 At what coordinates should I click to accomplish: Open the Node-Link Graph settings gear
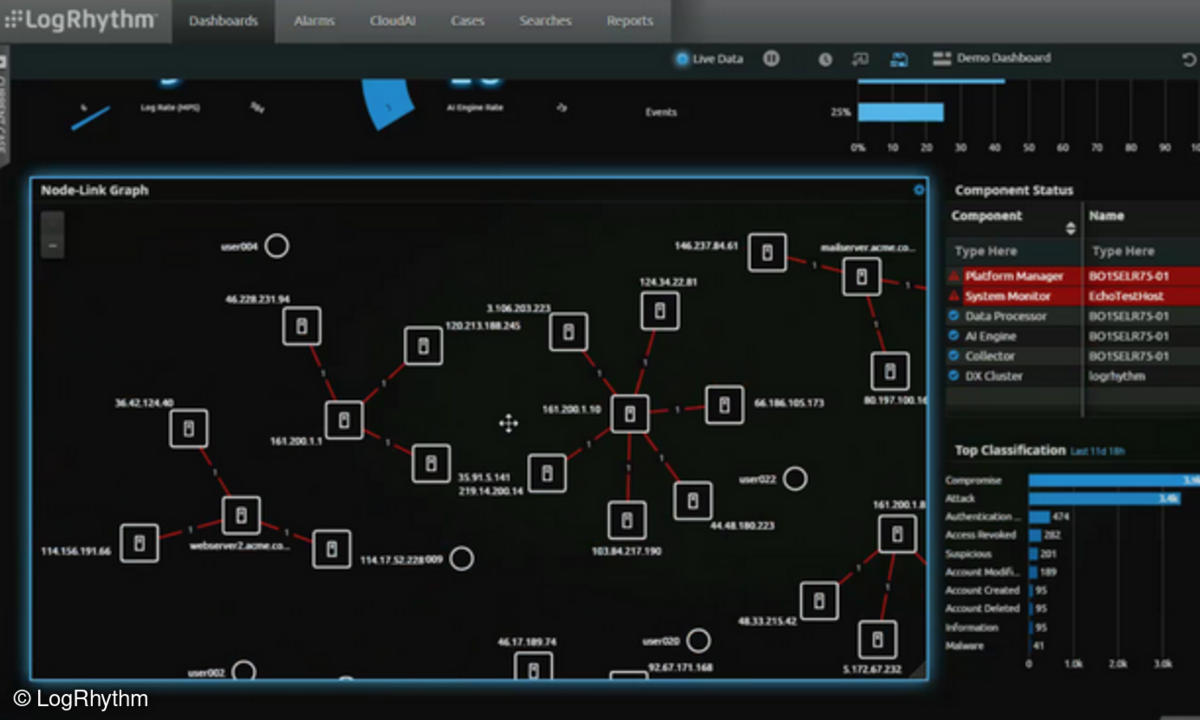pos(919,190)
